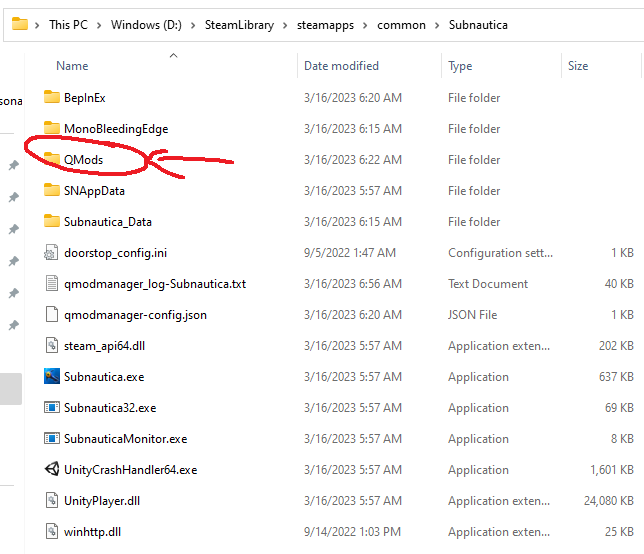Click QMods date 3/16/2023 6:22 AM
The height and width of the screenshot is (554, 644).
[x=352, y=160]
